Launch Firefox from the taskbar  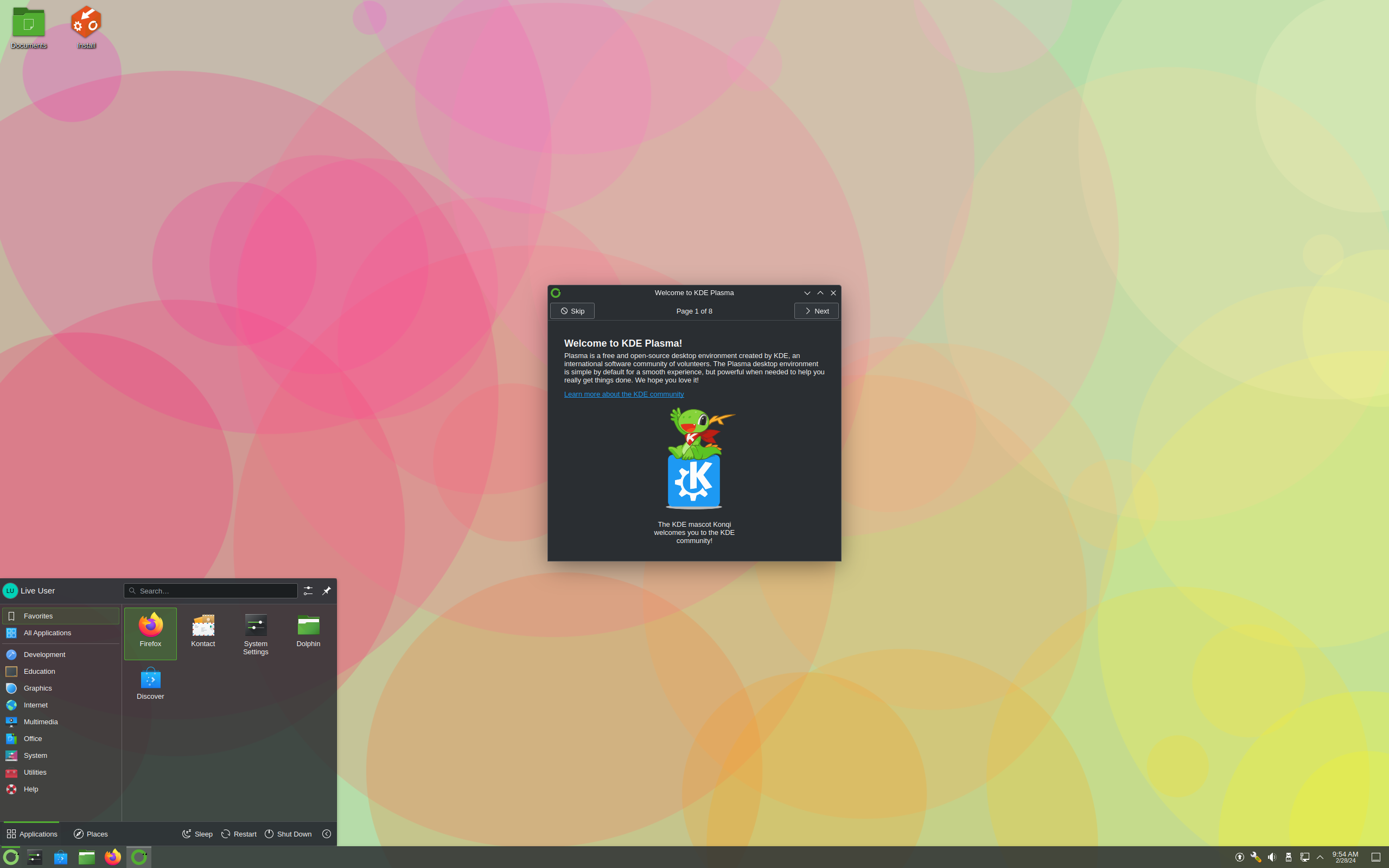(112, 857)
